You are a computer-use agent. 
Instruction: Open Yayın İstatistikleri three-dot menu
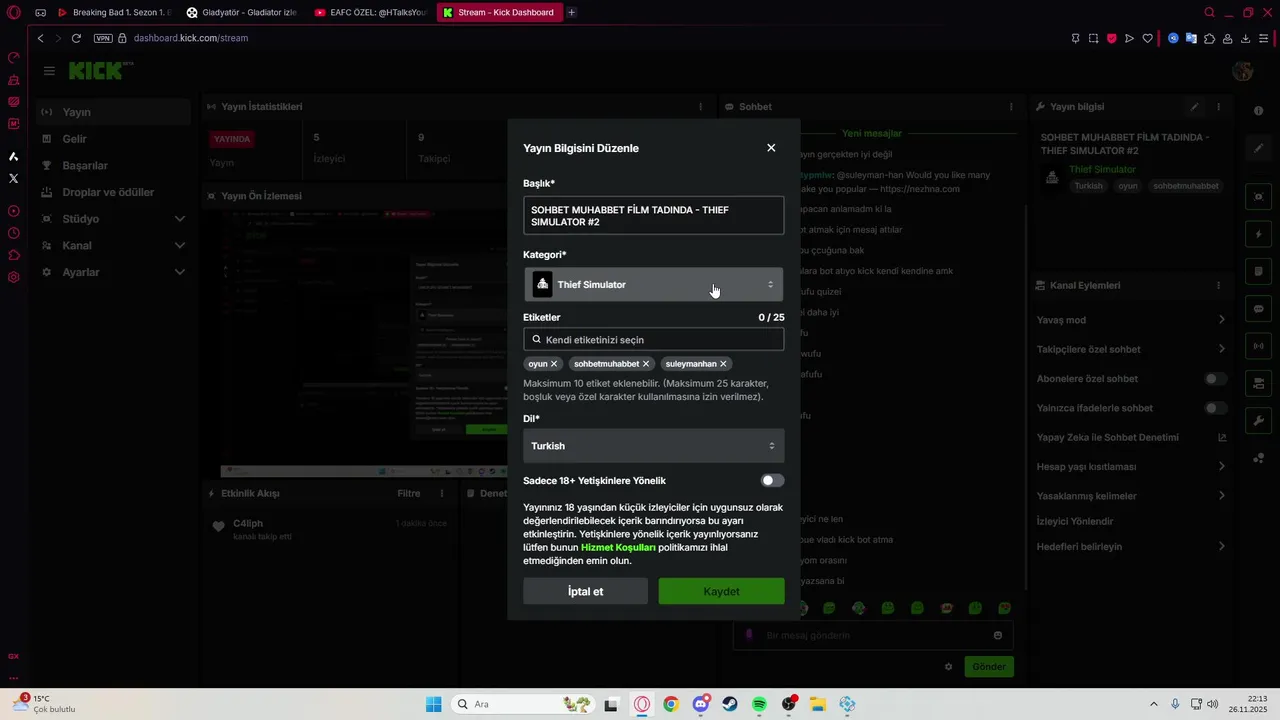click(x=700, y=107)
